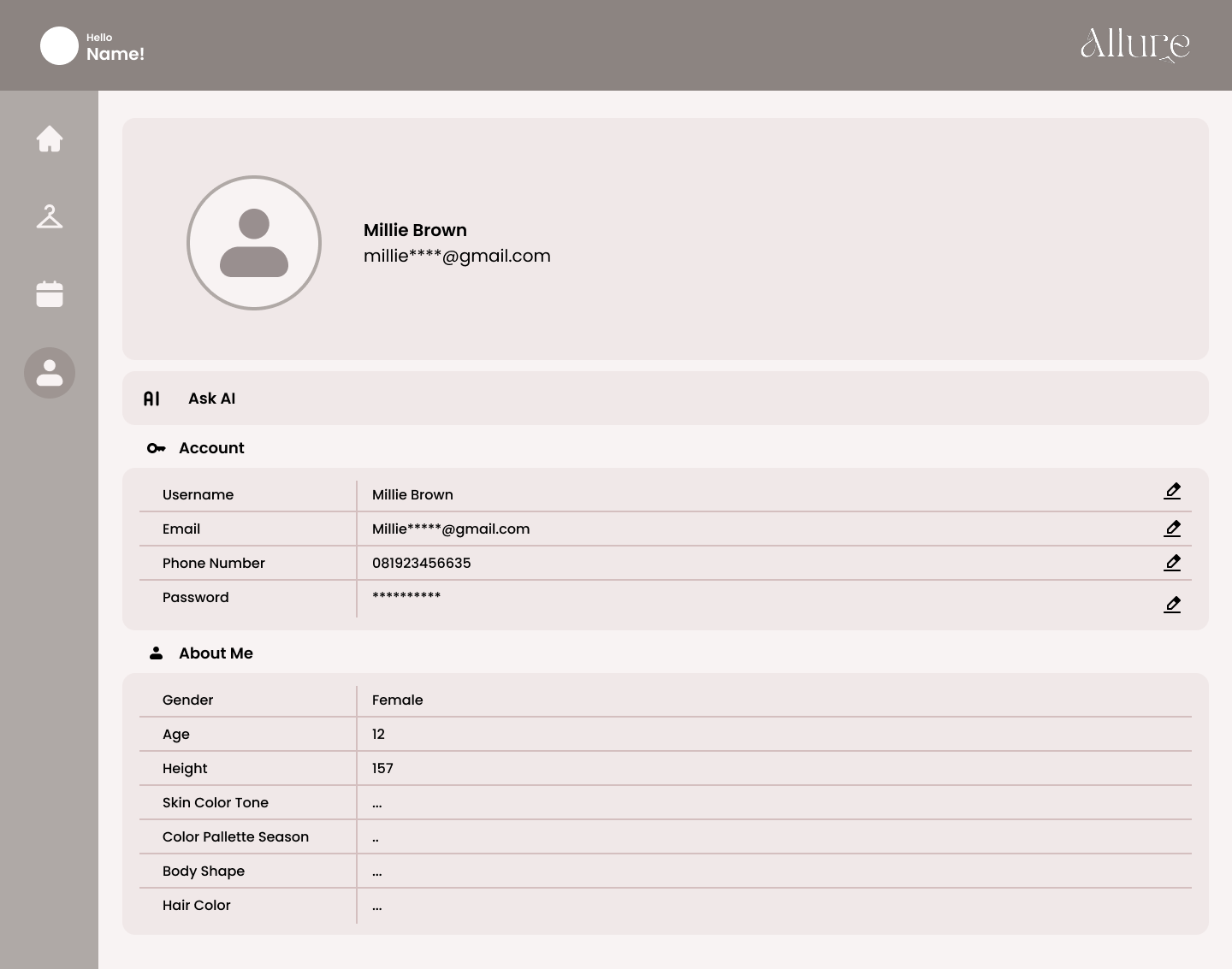
Task: Click the Hair Color value field
Action: pyautogui.click(x=377, y=906)
